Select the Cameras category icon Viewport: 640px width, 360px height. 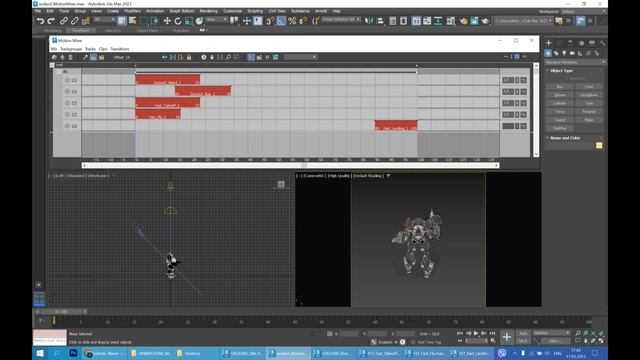572,53
